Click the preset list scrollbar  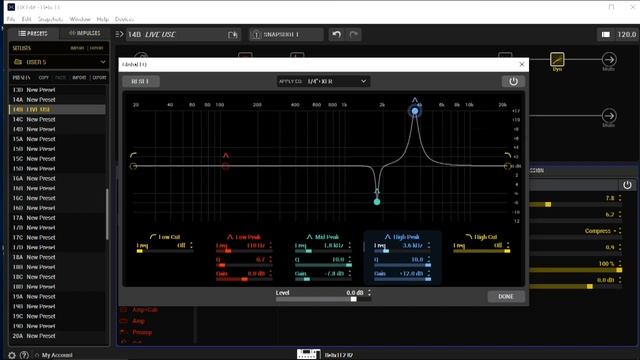pyautogui.click(x=107, y=214)
